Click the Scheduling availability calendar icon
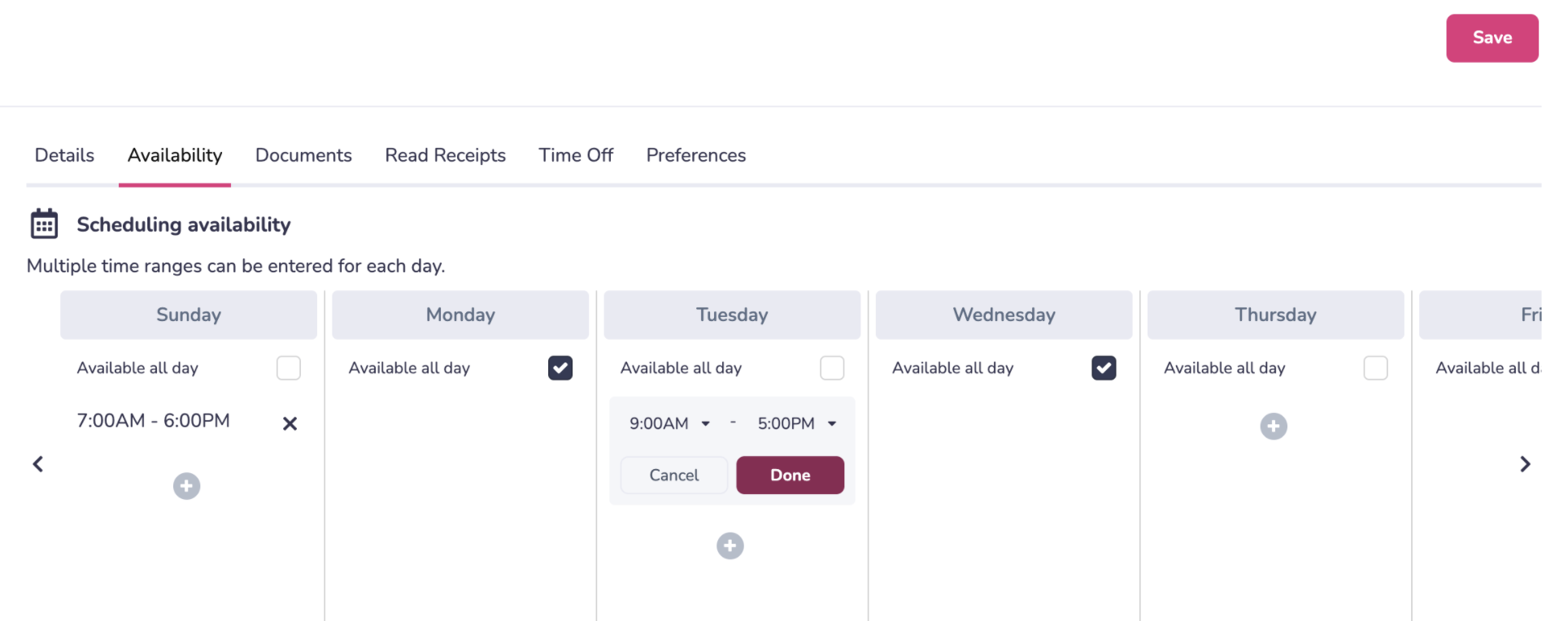Screen dimensions: 1568x621 click(x=44, y=224)
